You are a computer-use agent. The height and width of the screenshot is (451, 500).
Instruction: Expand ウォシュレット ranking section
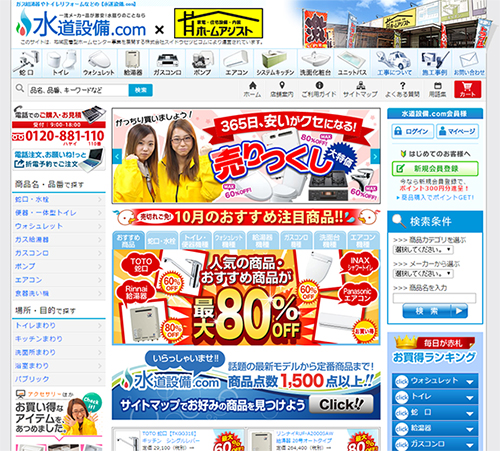click(x=435, y=381)
